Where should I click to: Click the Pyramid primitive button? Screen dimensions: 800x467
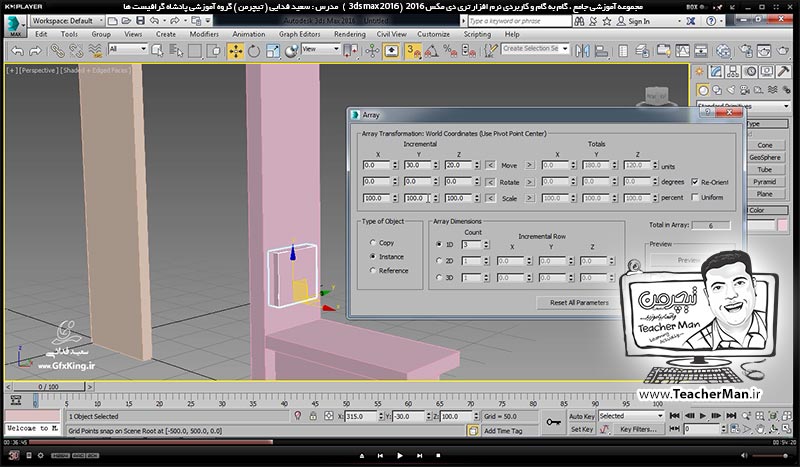764,182
